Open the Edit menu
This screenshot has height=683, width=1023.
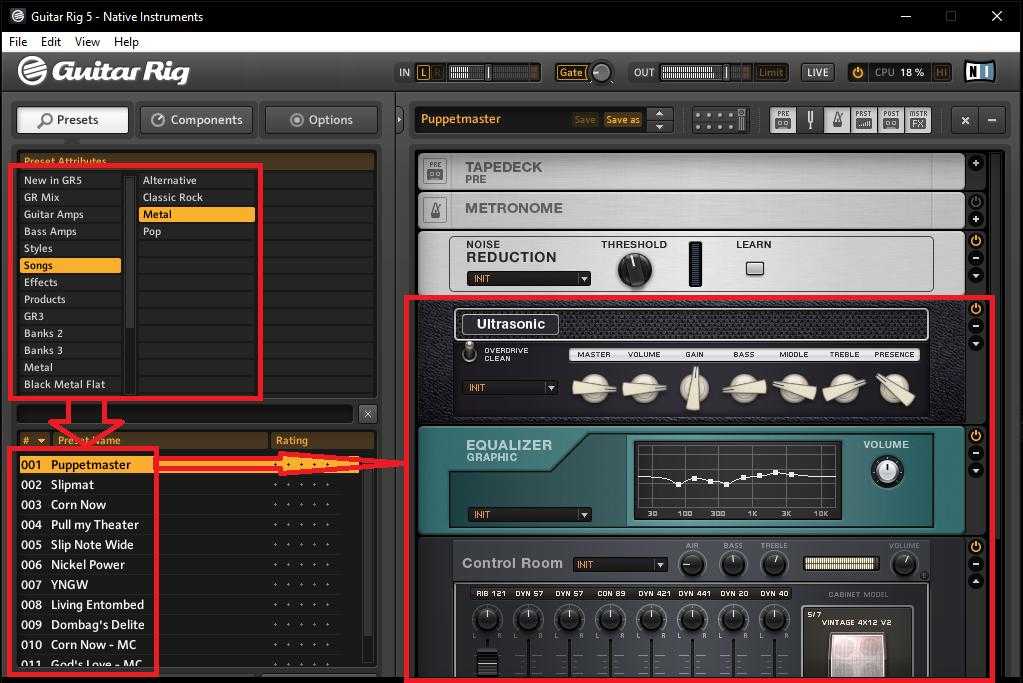tap(51, 42)
